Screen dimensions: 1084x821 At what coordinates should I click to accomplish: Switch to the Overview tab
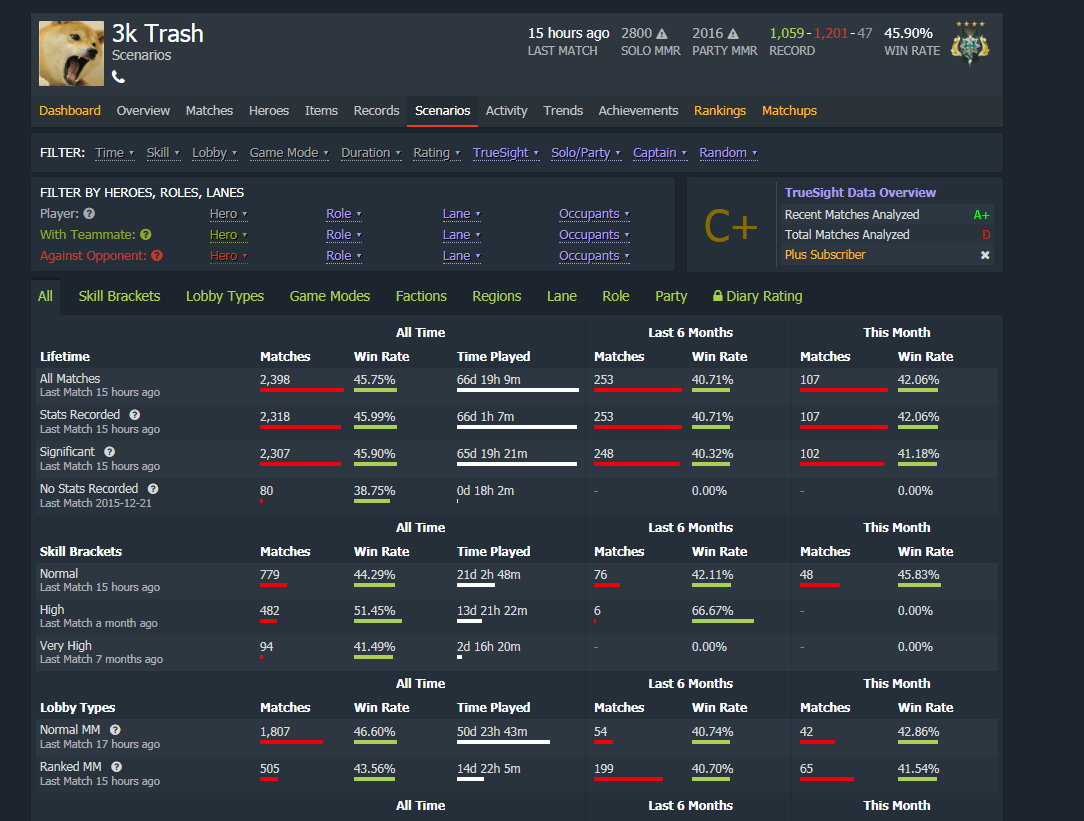tap(143, 111)
